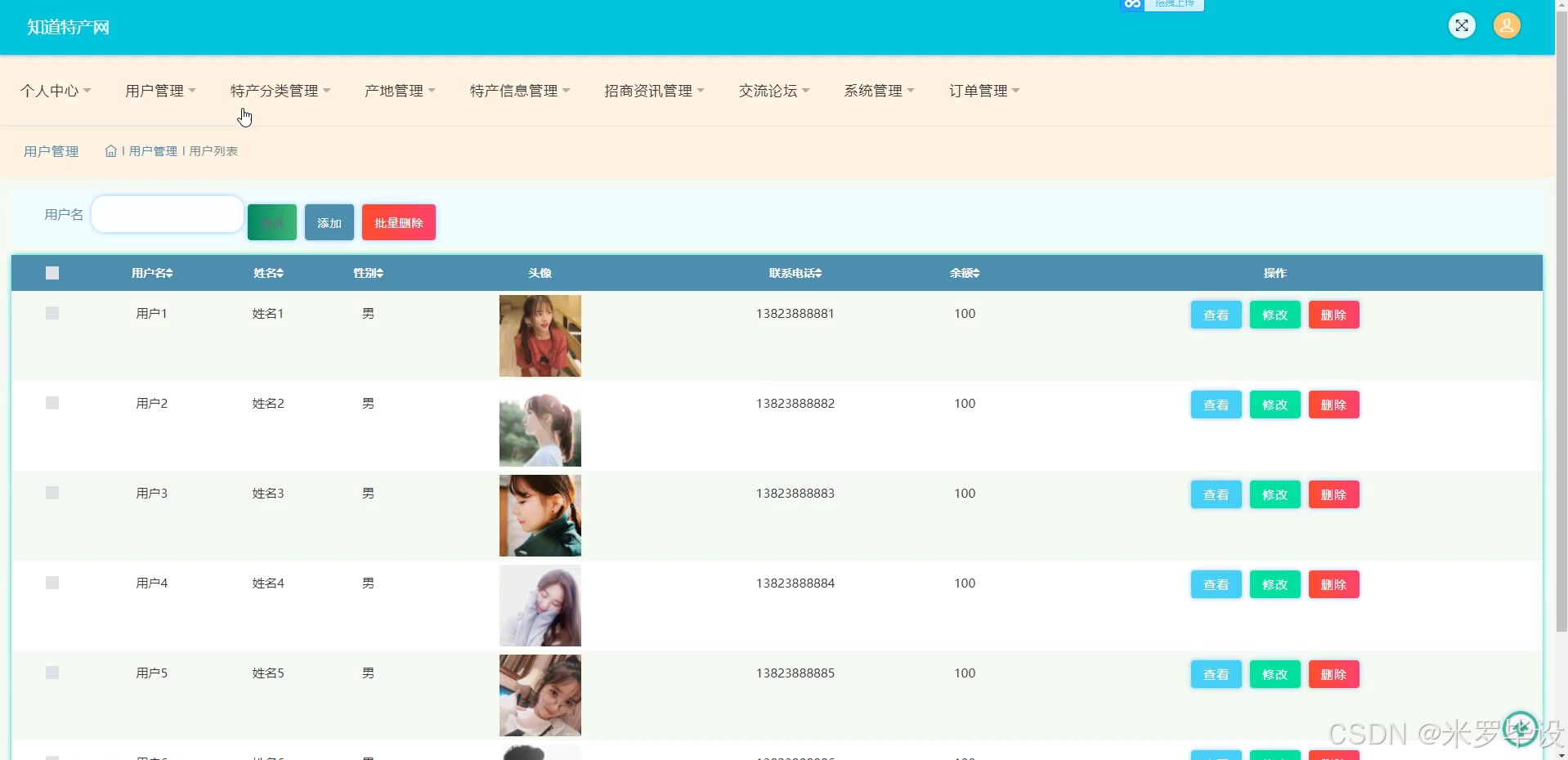The image size is (1568, 760).
Task: Check the checkbox for 用户3 row
Action: [52, 493]
